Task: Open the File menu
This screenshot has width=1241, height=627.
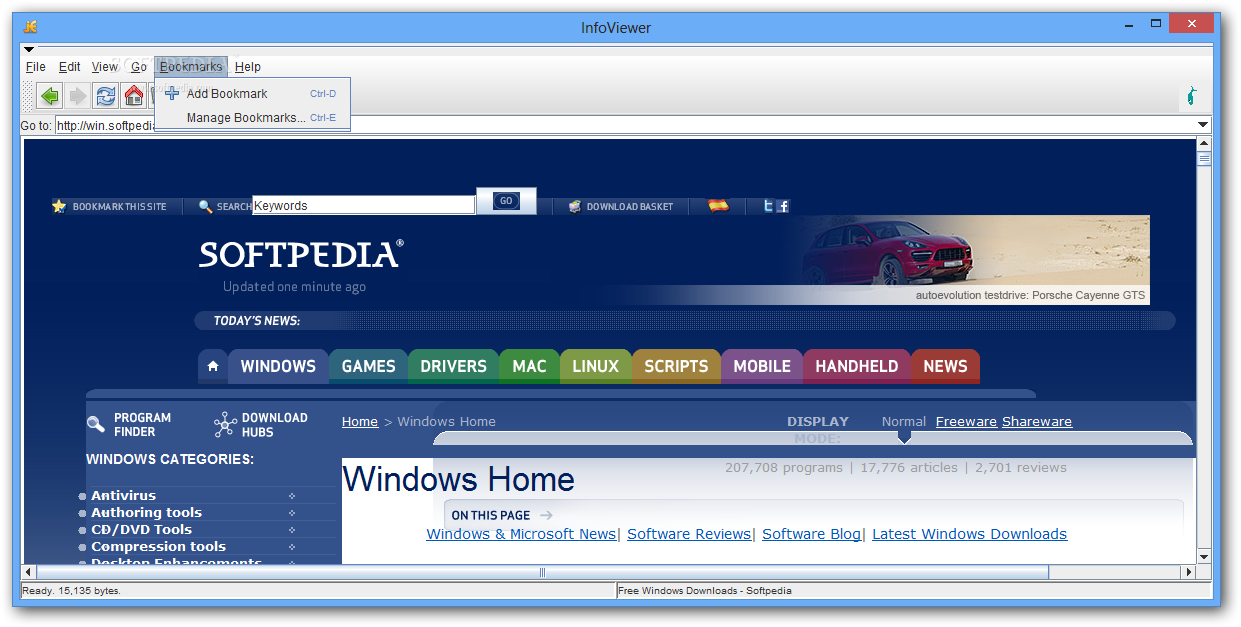Action: (x=36, y=67)
